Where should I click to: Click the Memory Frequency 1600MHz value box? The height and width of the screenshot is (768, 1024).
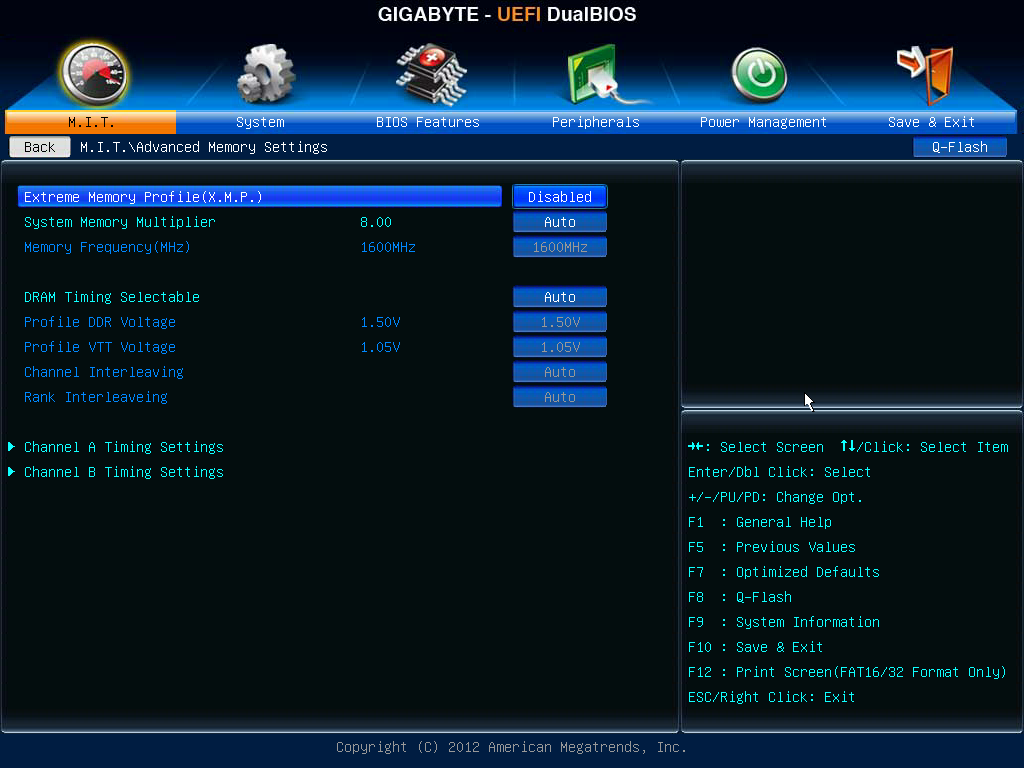[x=560, y=247]
